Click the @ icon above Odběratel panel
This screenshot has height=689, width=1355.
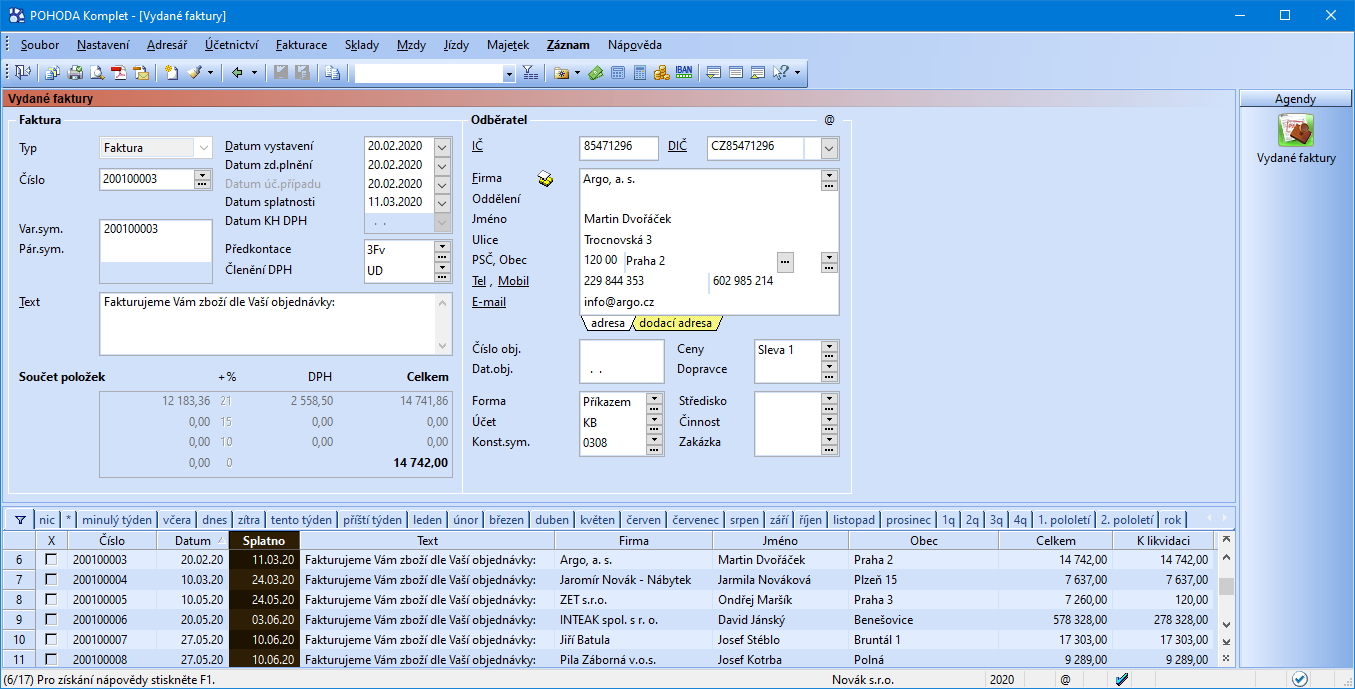[x=829, y=120]
